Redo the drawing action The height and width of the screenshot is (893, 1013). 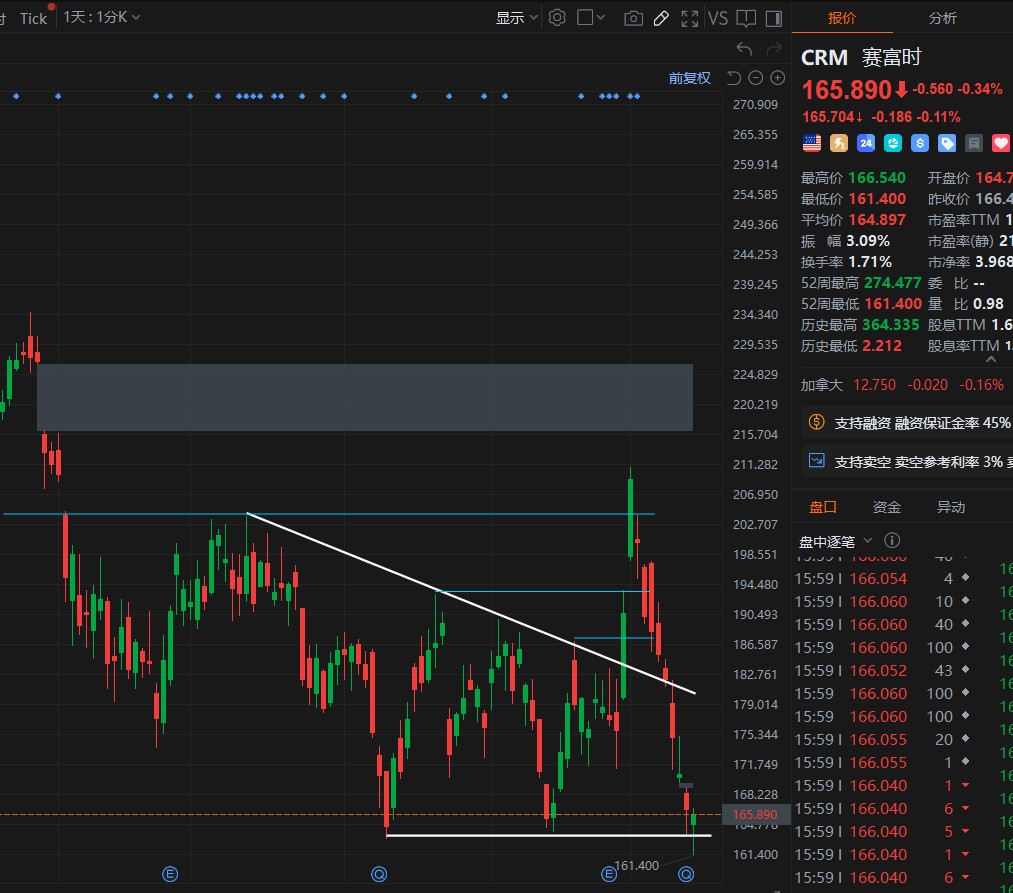tap(774, 48)
